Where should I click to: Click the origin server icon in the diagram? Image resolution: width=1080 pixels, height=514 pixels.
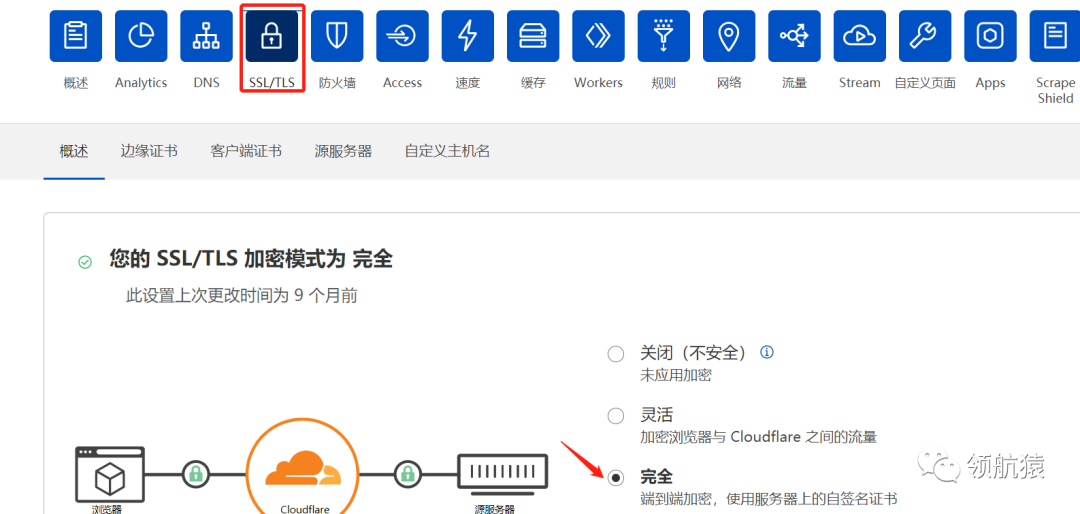tap(503, 475)
